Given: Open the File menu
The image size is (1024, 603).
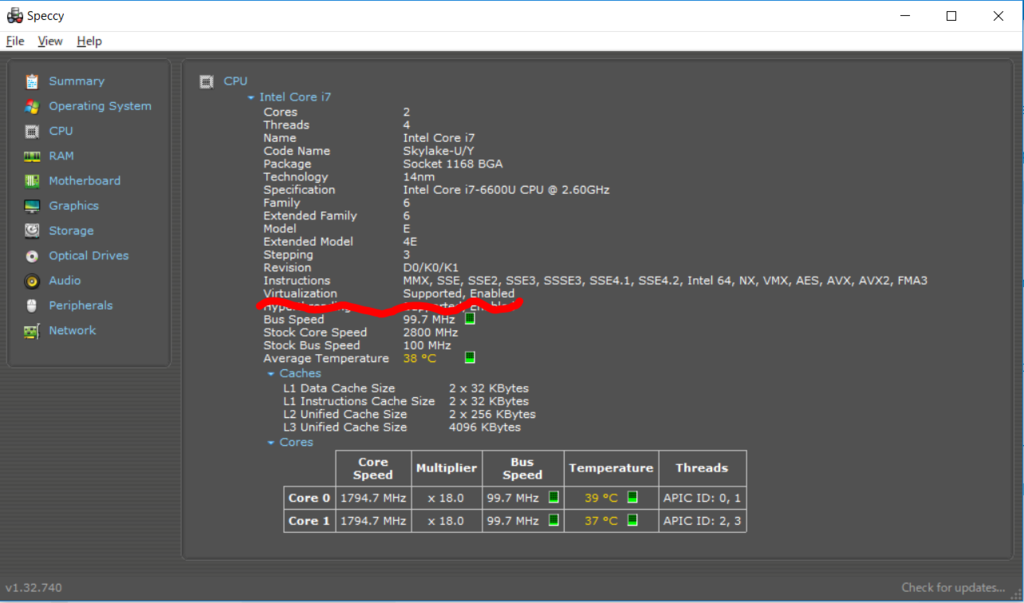Looking at the screenshot, I should (x=15, y=41).
